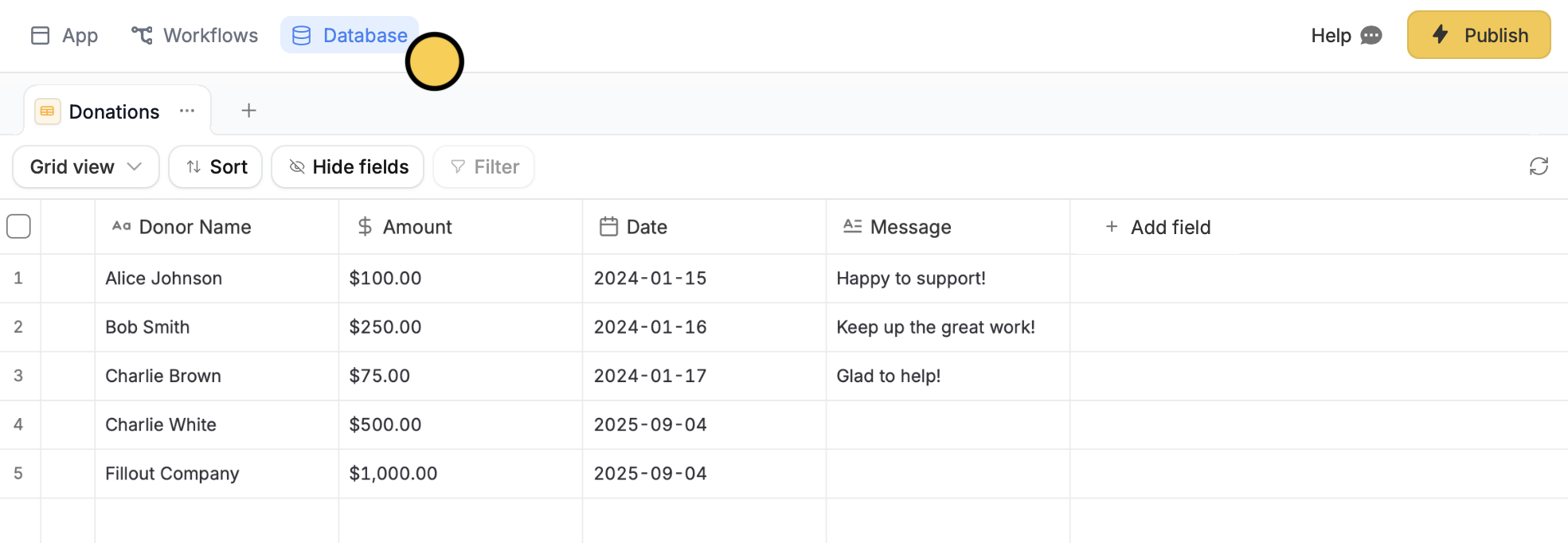Toggle the select-all checkbox in the header row
Viewport: 1568px width, 543px height.
point(18,226)
